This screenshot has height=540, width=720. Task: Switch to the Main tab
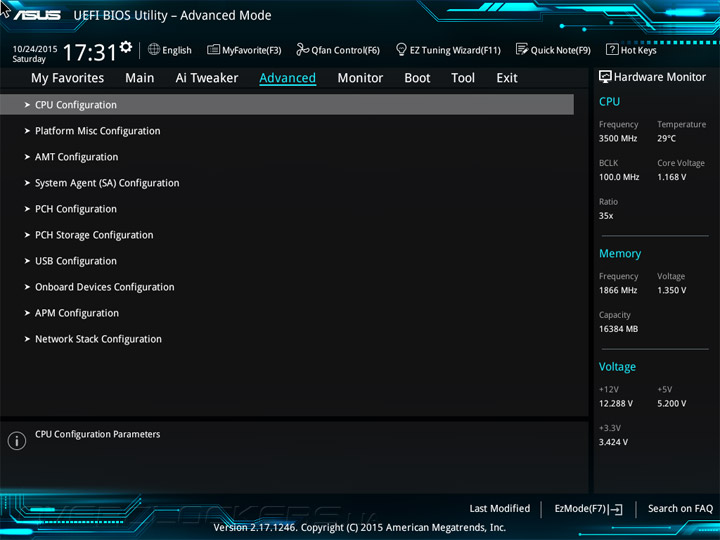(x=140, y=78)
